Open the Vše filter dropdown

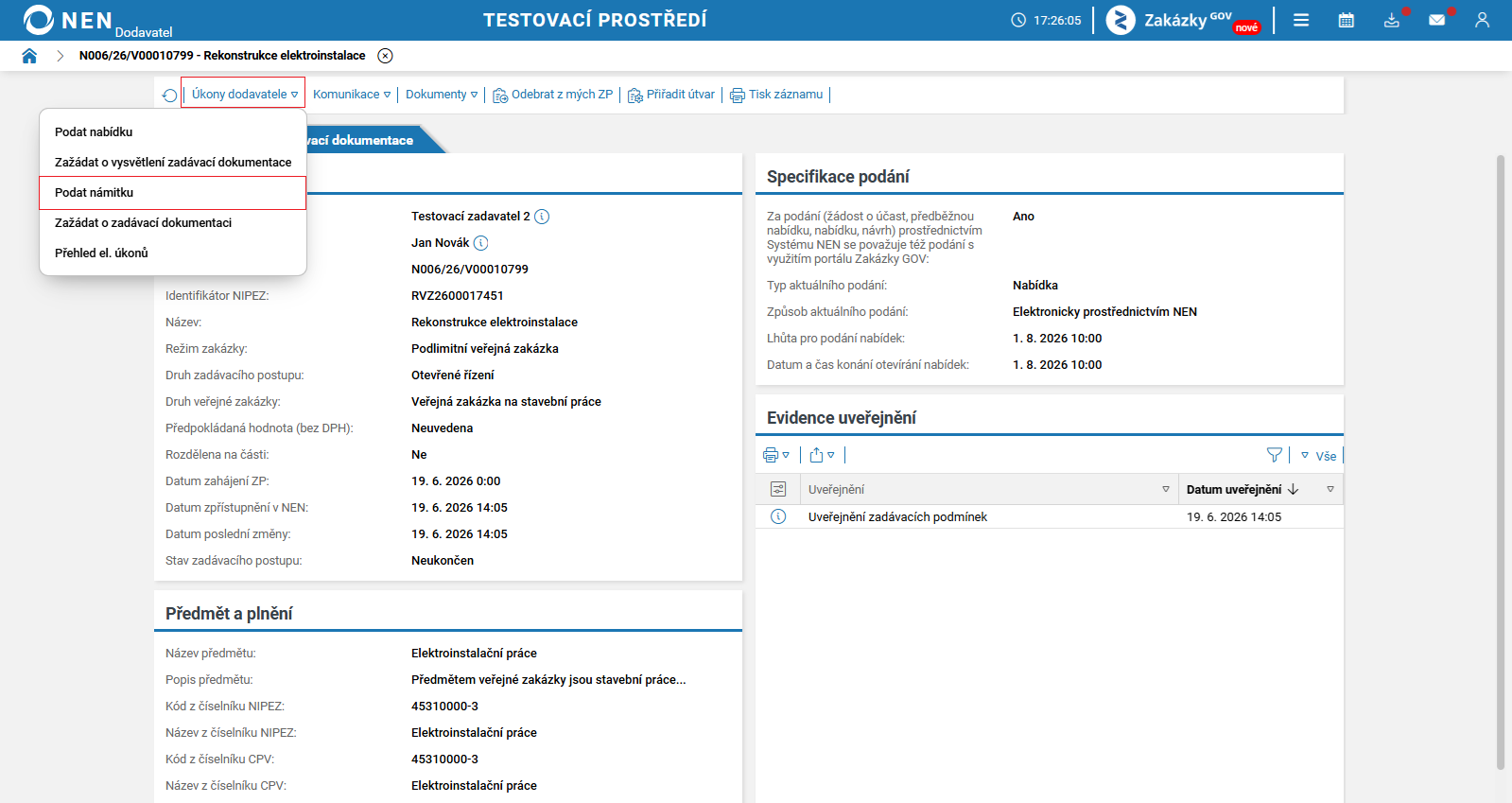click(x=1319, y=455)
